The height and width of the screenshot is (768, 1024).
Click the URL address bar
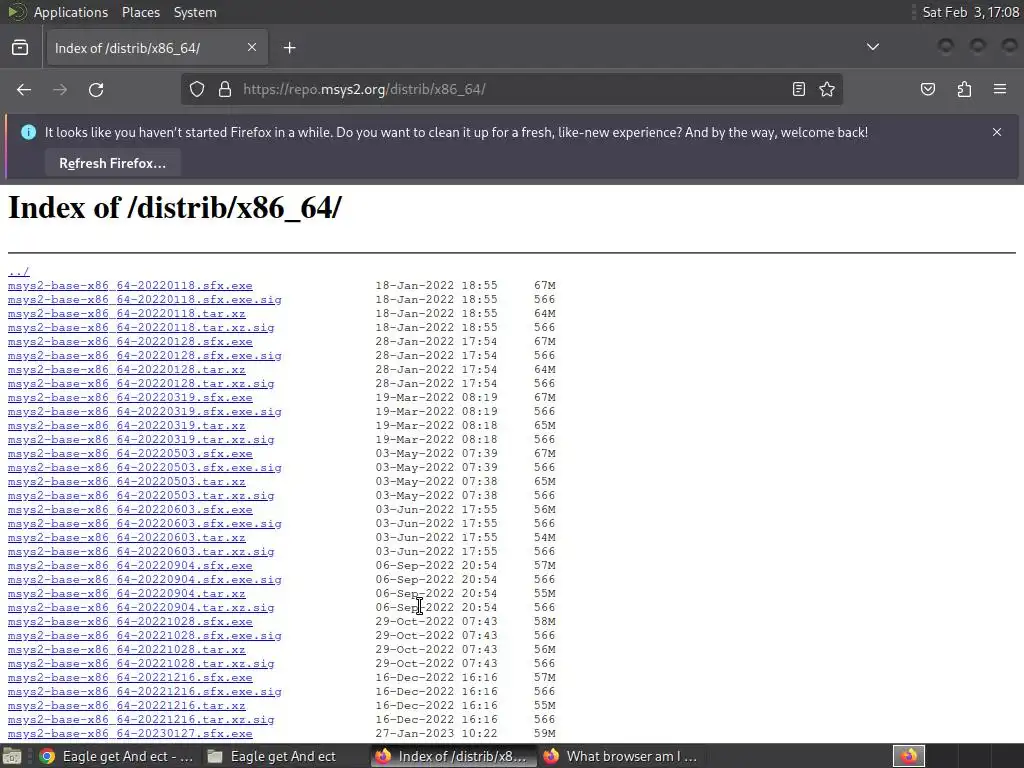pyautogui.click(x=512, y=89)
